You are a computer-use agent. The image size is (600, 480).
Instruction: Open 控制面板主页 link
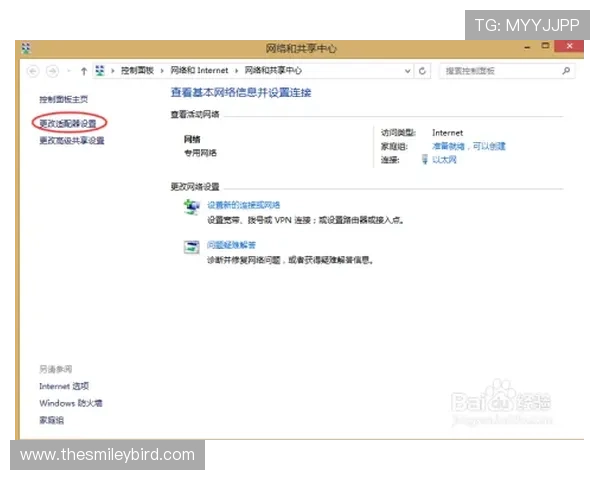point(64,100)
